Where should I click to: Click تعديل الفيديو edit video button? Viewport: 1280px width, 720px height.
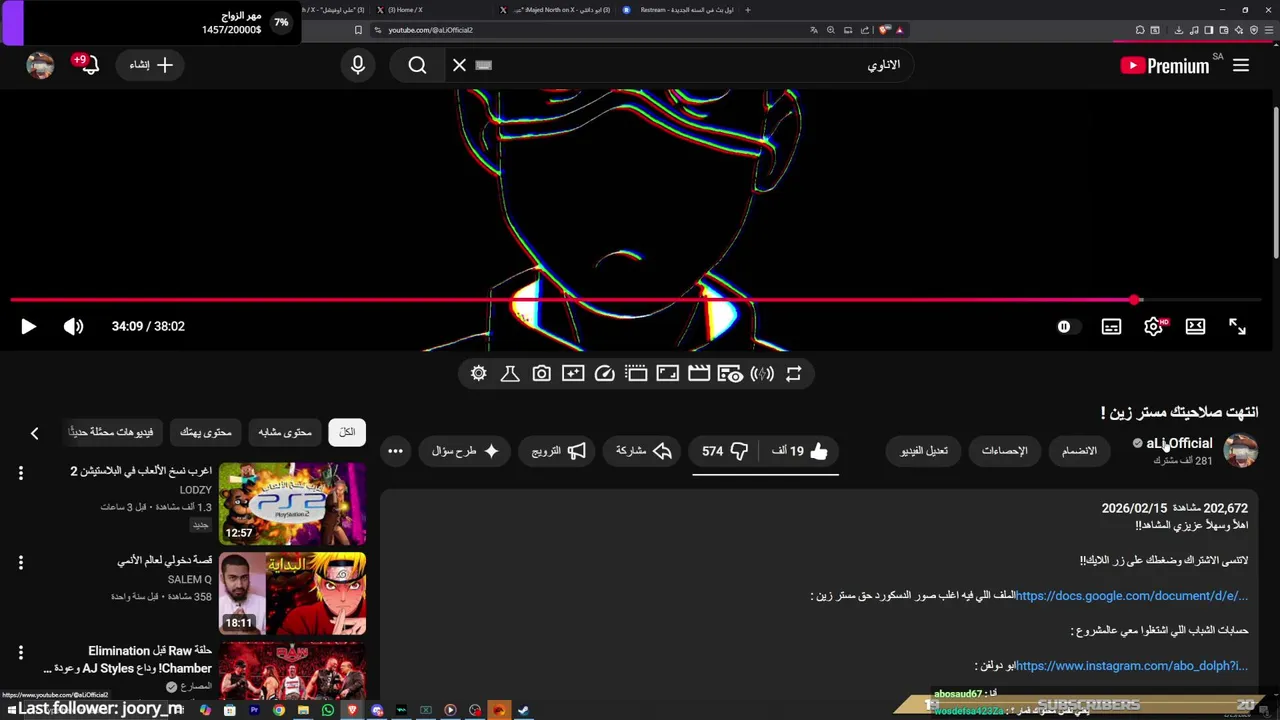tap(924, 451)
